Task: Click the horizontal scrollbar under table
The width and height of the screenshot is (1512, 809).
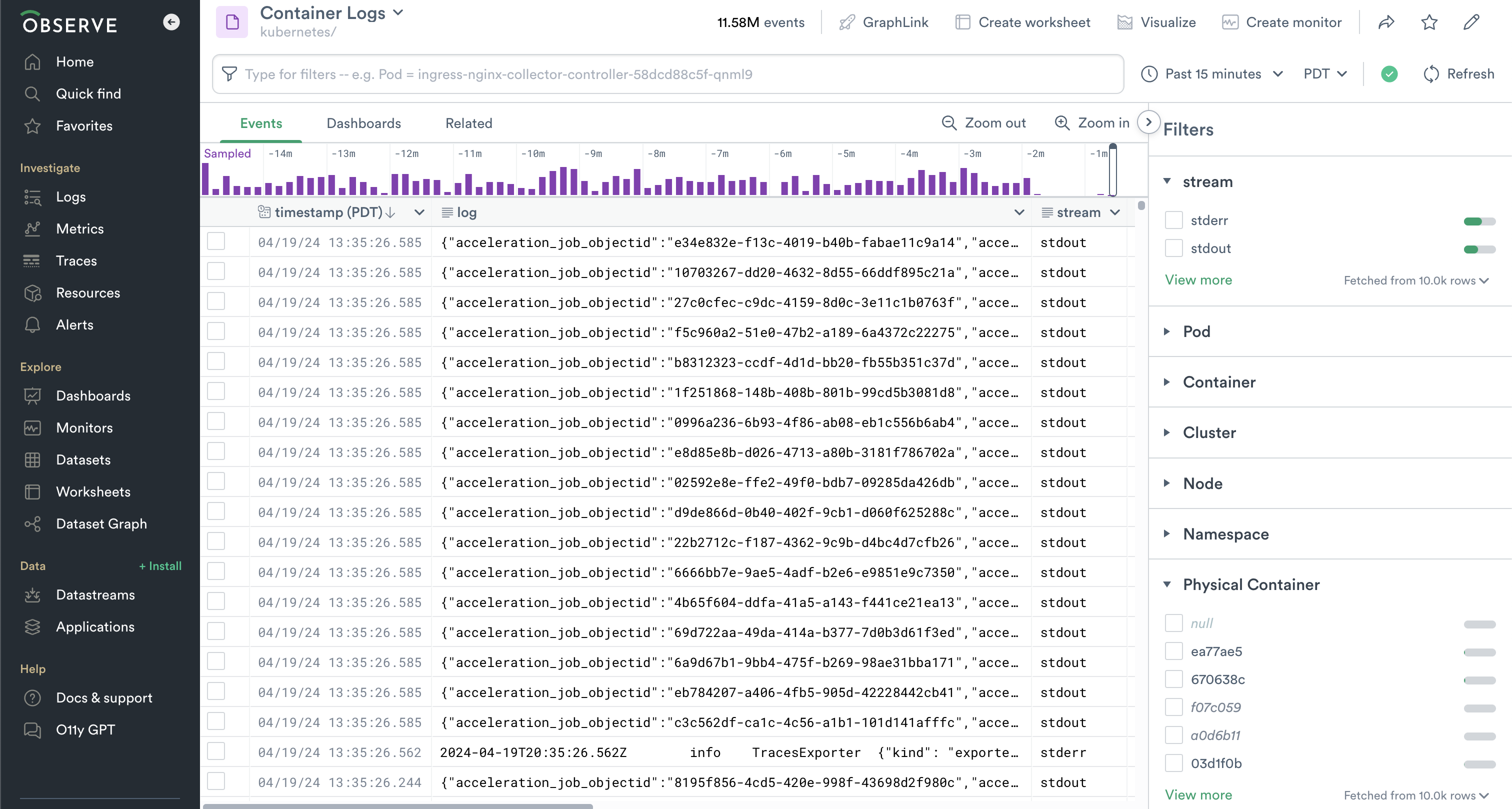Action: (397, 805)
